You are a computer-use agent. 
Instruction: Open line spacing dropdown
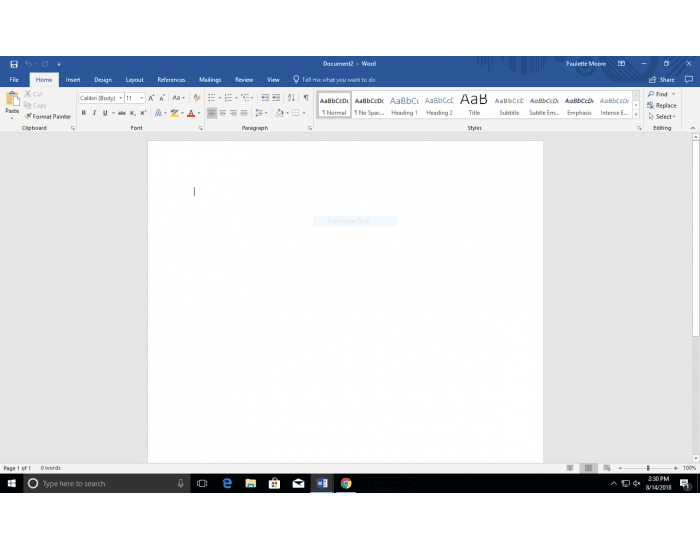tap(262, 113)
